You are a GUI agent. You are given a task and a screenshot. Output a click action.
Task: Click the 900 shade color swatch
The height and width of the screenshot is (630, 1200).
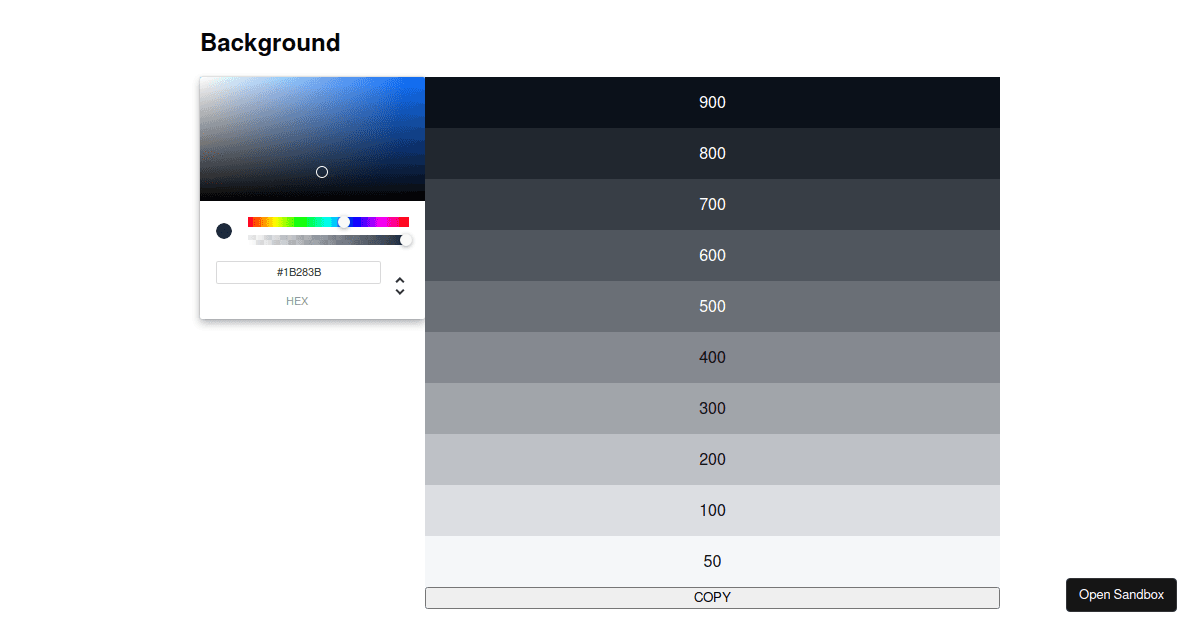[712, 102]
